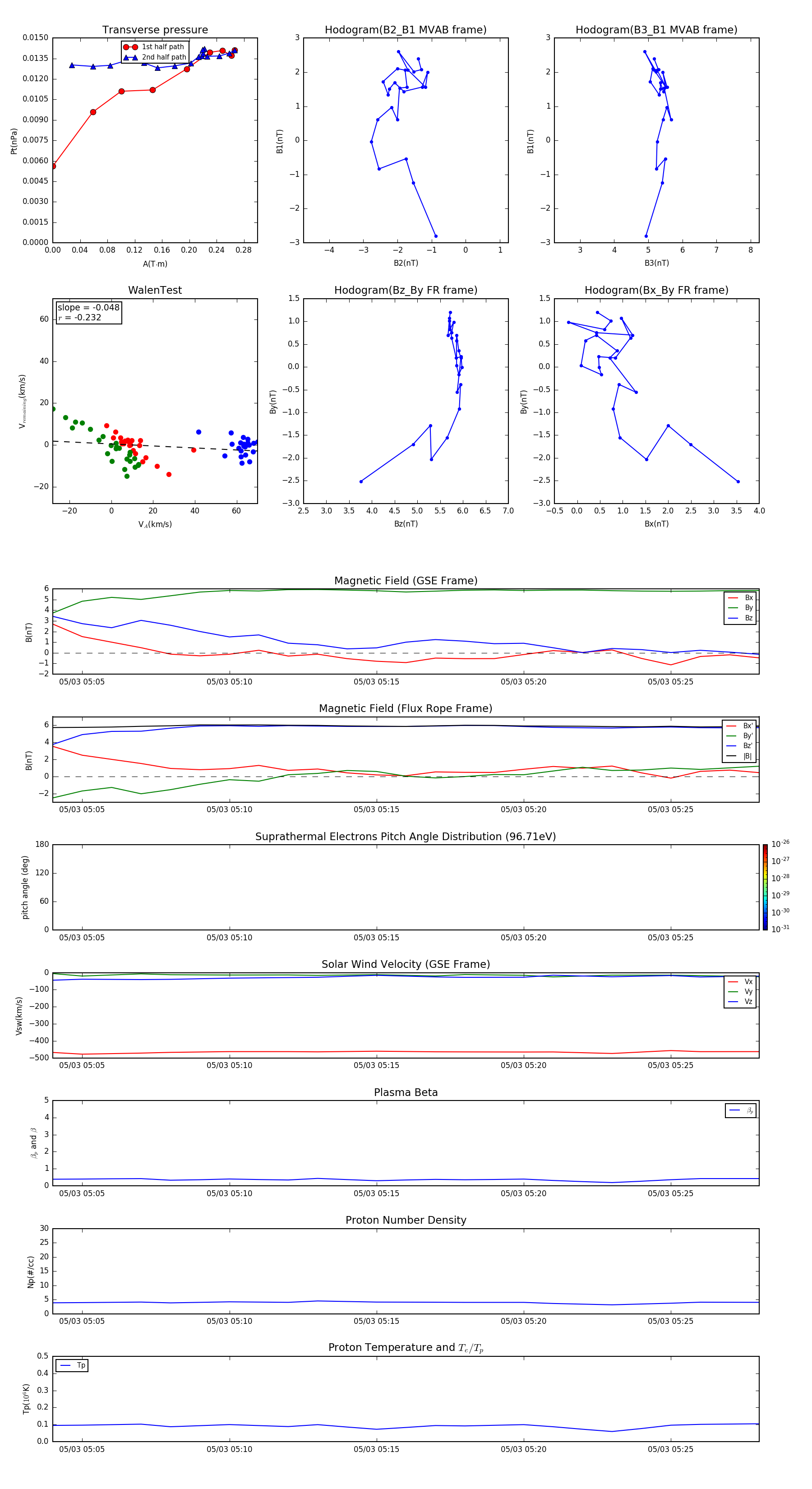This screenshot has height=1489, width=812.
Task: Click the 'Vsw(km/s)' axis label
Action: pyautogui.click(x=19, y=1015)
